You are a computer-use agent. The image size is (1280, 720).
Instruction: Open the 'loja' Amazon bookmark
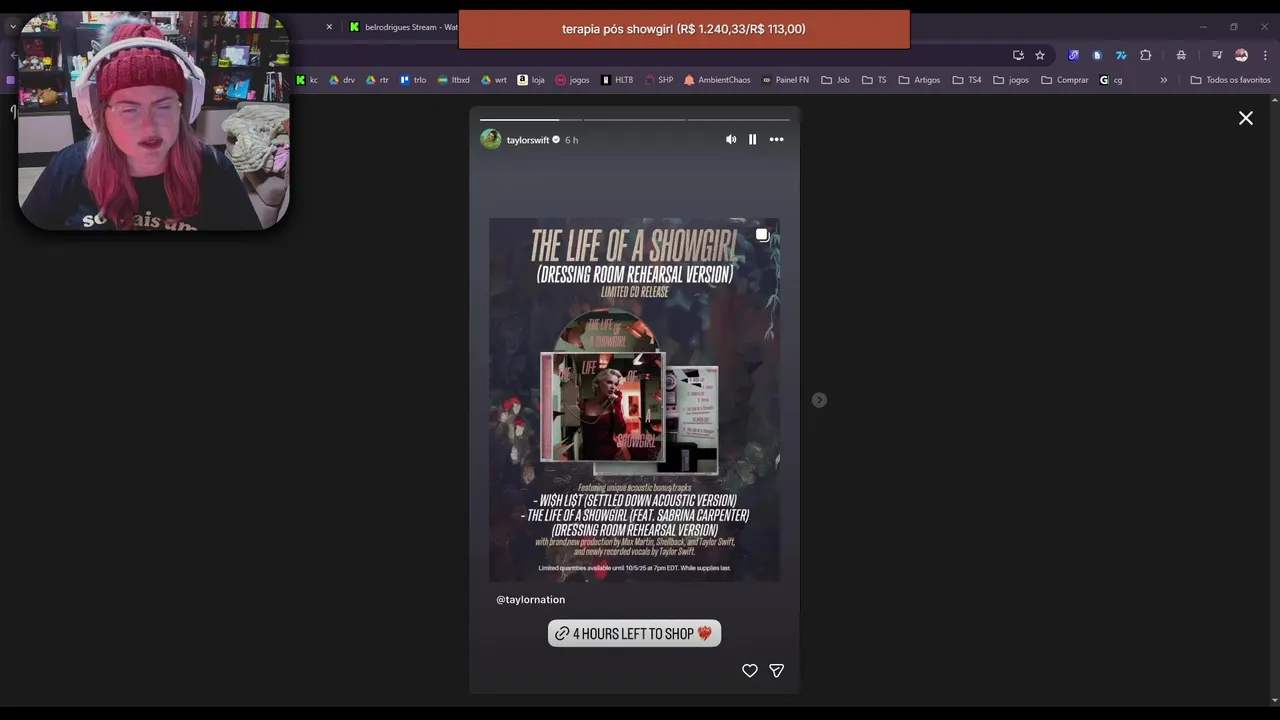click(x=531, y=80)
